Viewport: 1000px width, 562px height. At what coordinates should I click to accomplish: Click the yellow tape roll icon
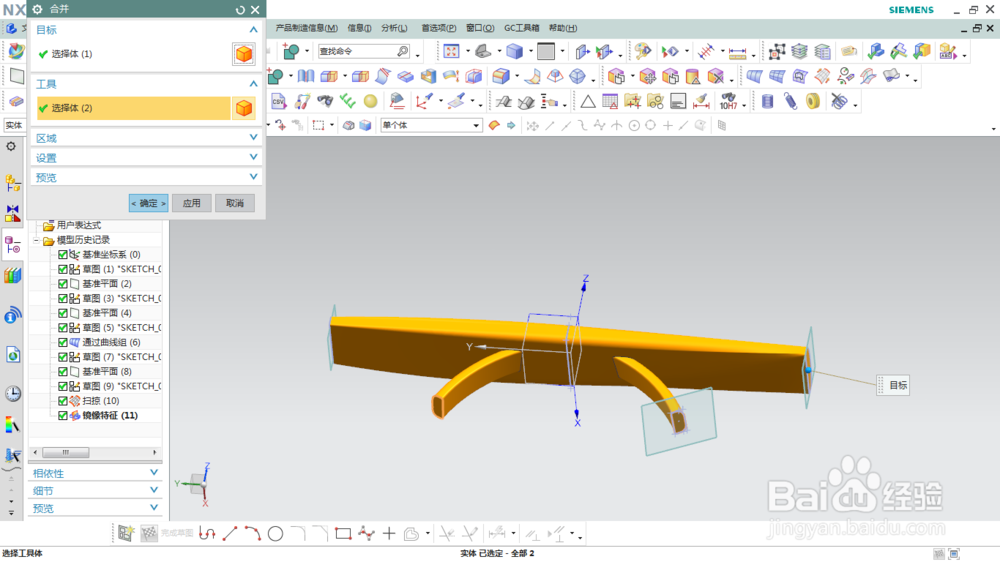point(812,101)
